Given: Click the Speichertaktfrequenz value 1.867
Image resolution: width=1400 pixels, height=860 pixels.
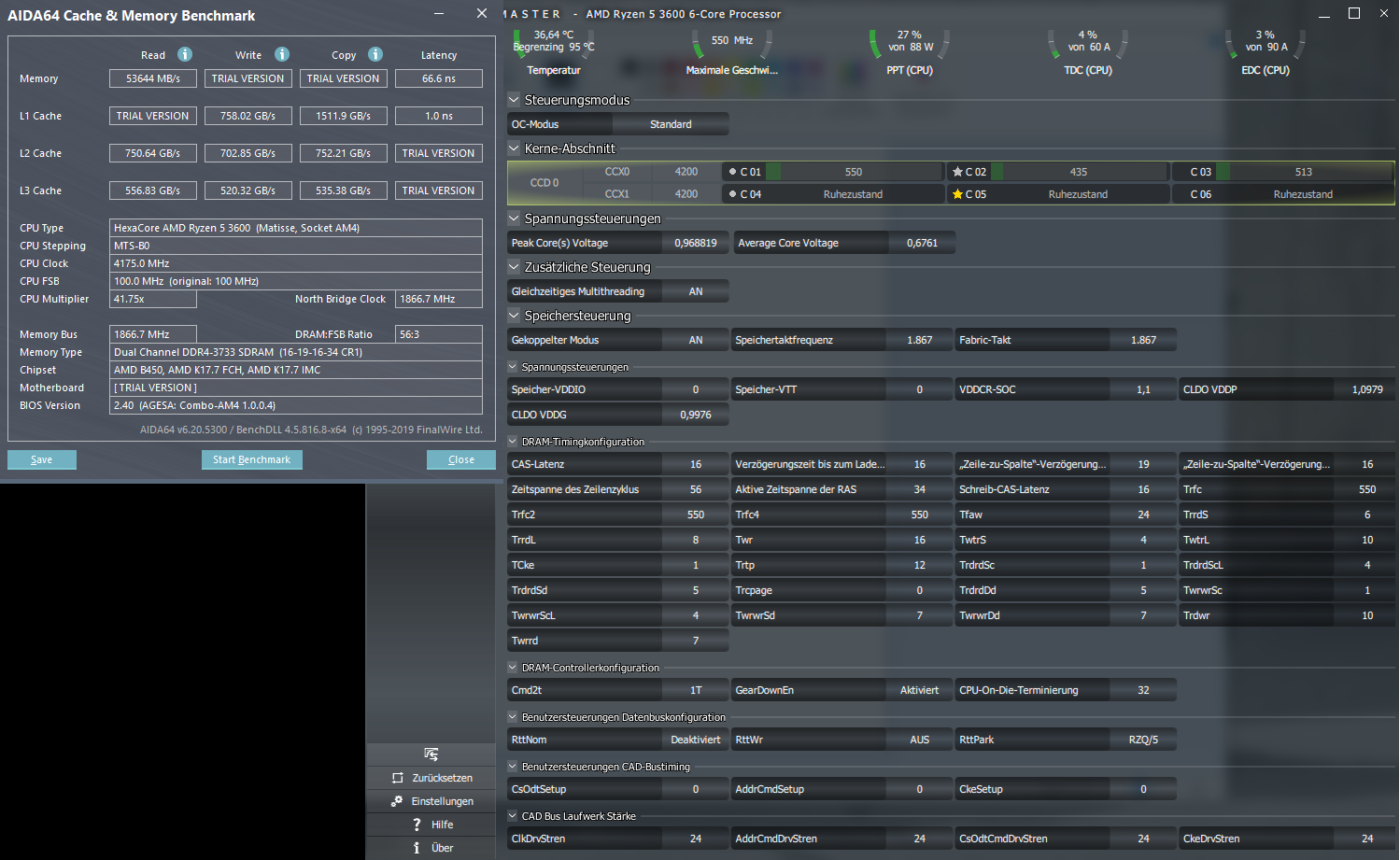Looking at the screenshot, I should coord(919,340).
